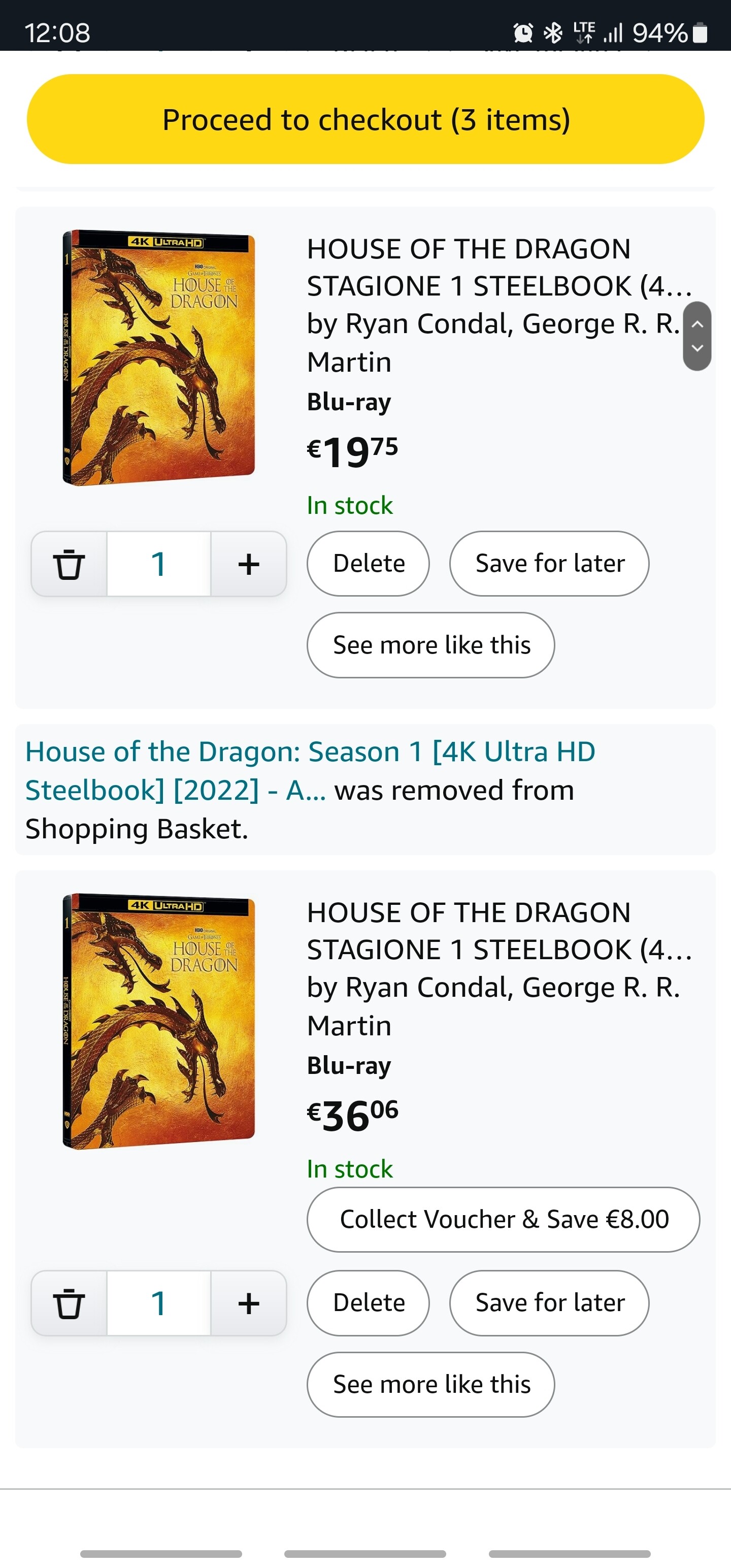Delete the €36.06 House of the Dragon item

click(x=368, y=1302)
